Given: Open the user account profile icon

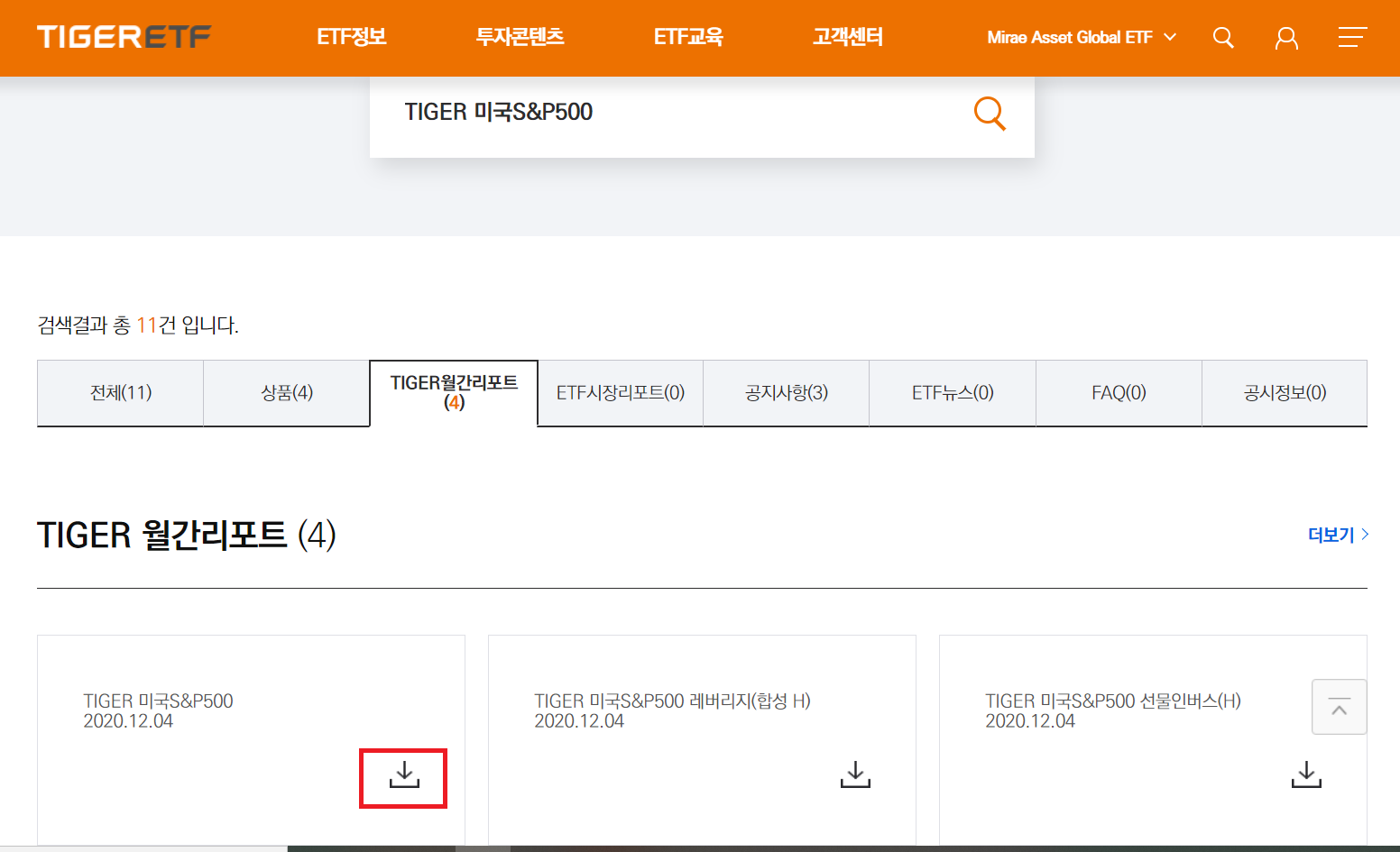Looking at the screenshot, I should [x=1286, y=38].
